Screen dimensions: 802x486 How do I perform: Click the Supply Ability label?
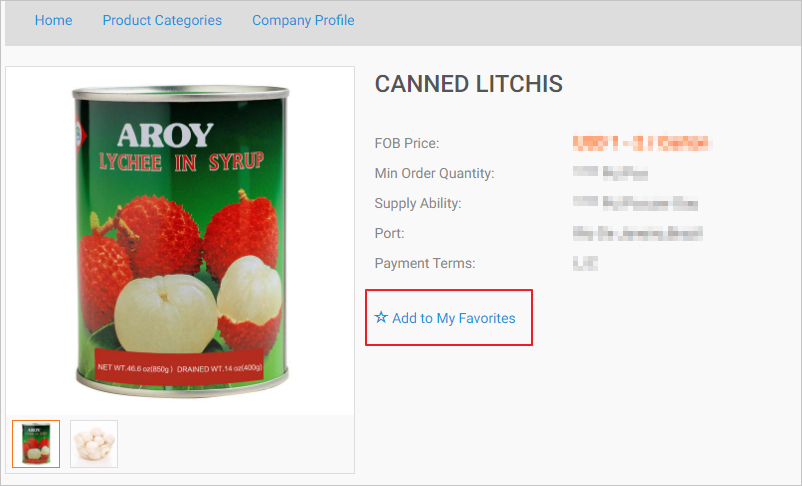418,204
